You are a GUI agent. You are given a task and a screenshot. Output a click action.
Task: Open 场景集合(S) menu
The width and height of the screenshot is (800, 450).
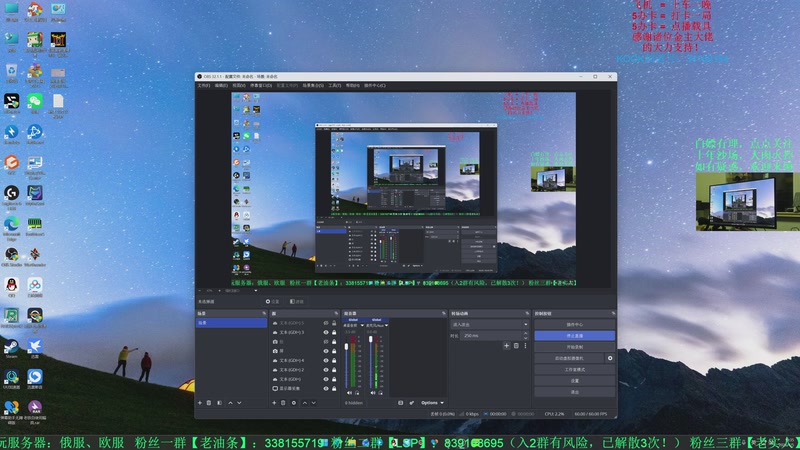(313, 85)
